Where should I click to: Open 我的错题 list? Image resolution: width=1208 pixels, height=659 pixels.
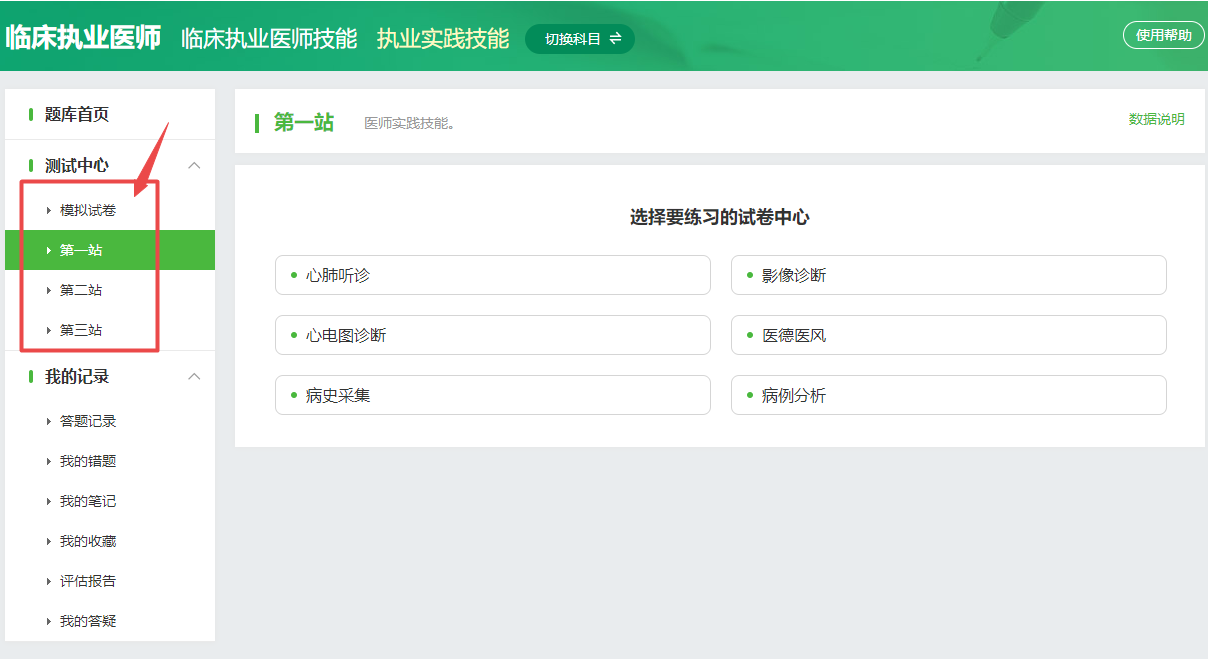(88, 461)
